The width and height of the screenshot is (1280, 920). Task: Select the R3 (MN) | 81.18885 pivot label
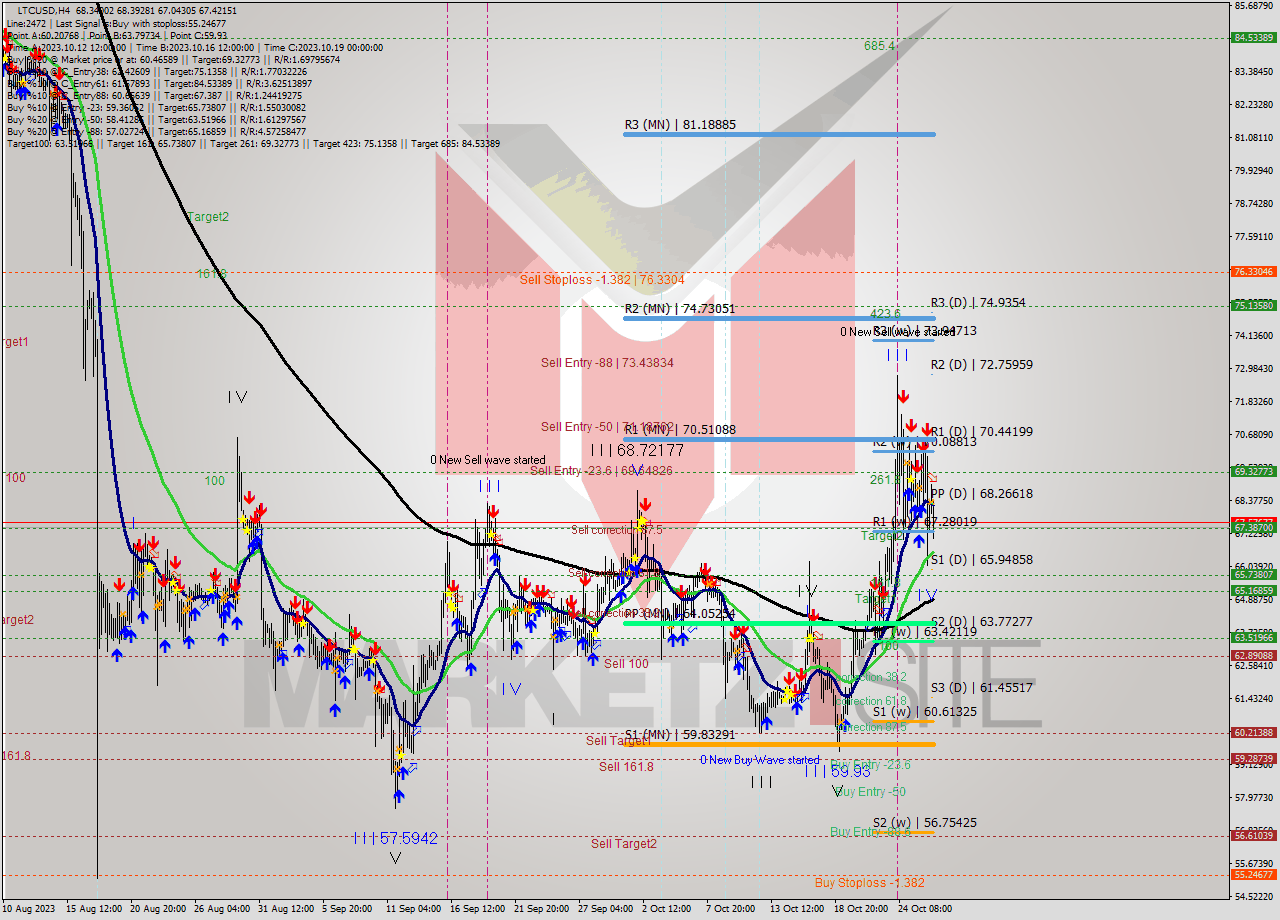tap(680, 125)
